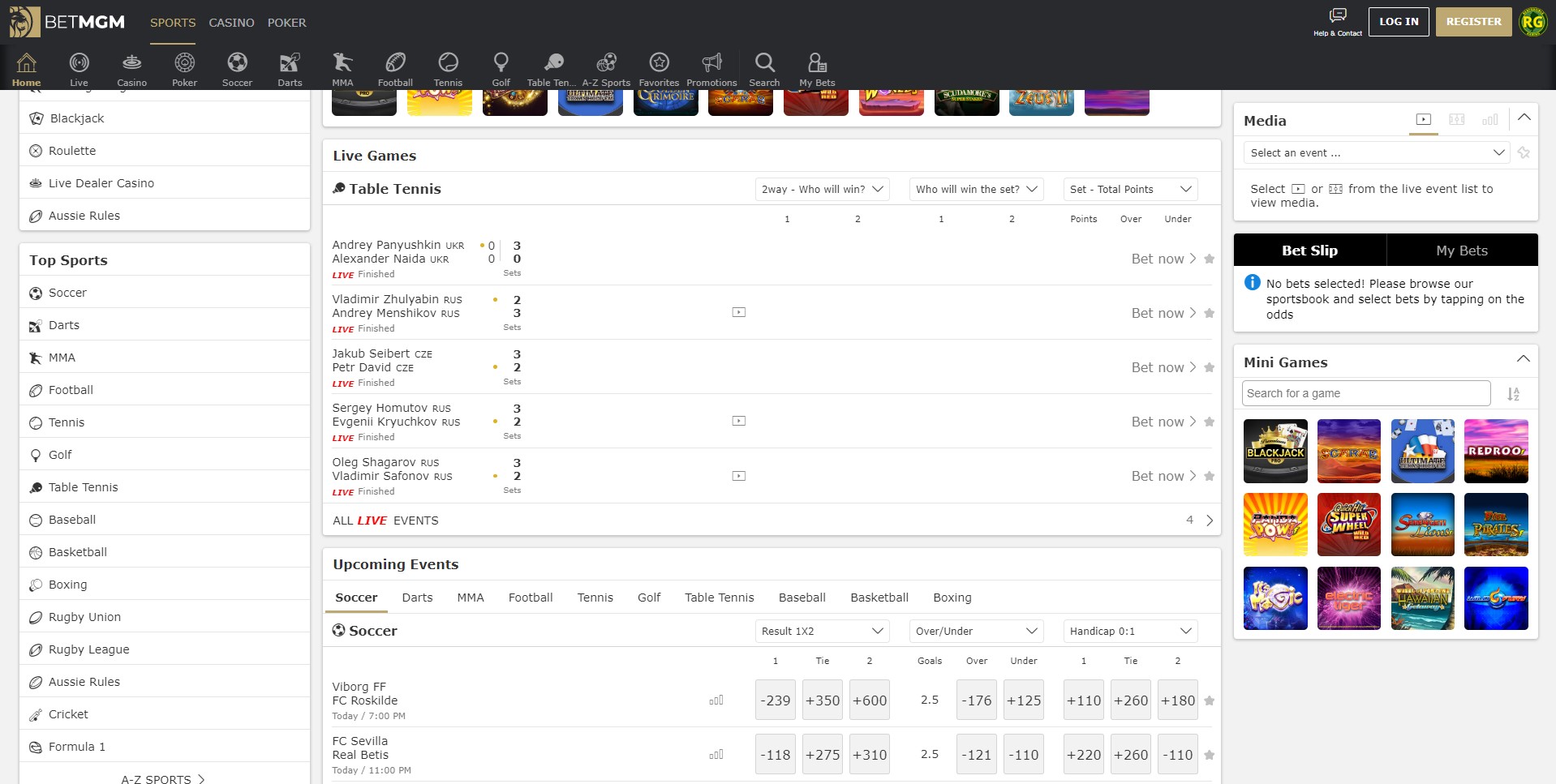Click the mini games search field
The width and height of the screenshot is (1556, 784).
[x=1366, y=393]
